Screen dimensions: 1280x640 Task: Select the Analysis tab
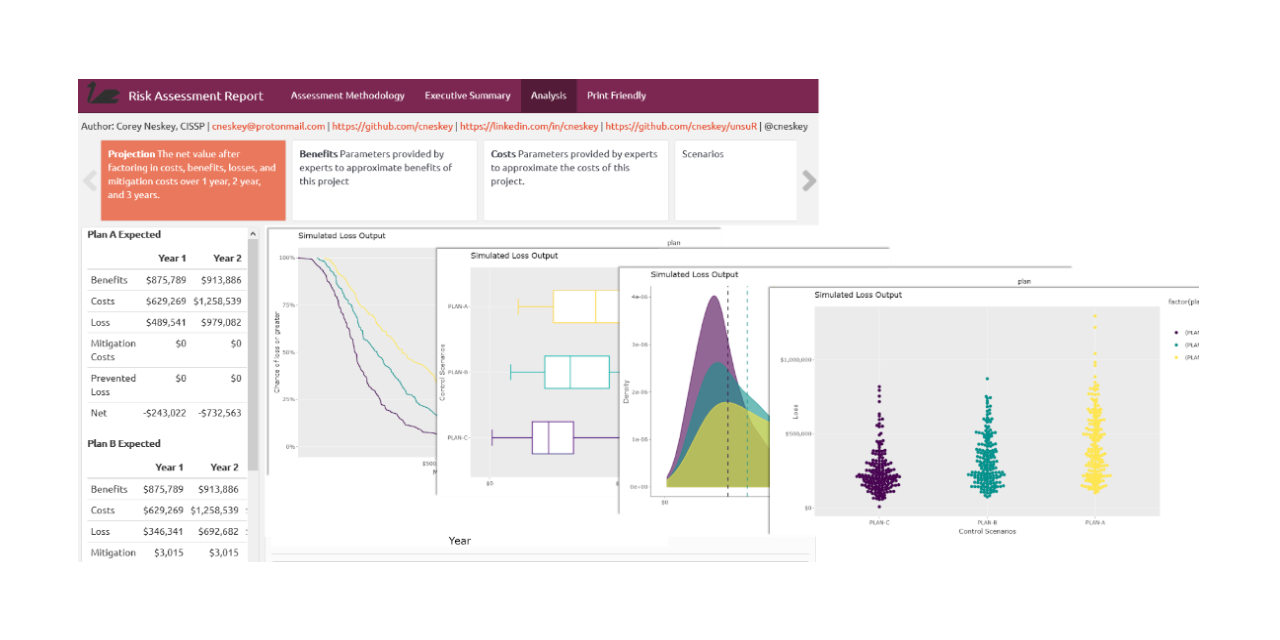pyautogui.click(x=549, y=96)
